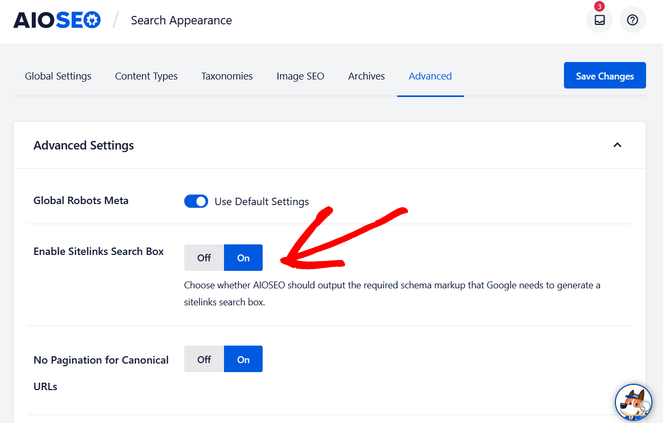The image size is (663, 423).
Task: Go to the Taxonomies tab
Action: coord(226,76)
